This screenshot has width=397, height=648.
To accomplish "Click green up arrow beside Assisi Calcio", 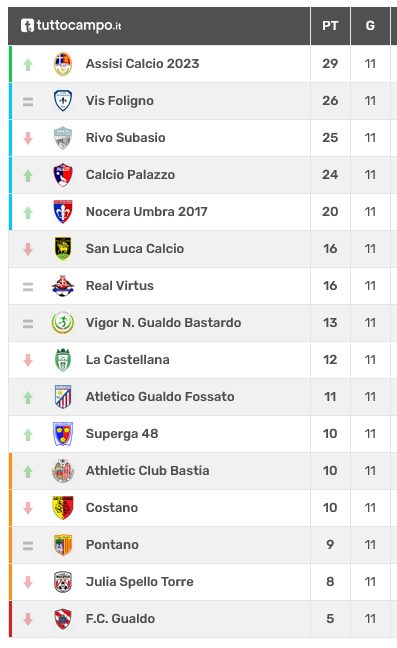I will (x=28, y=64).
